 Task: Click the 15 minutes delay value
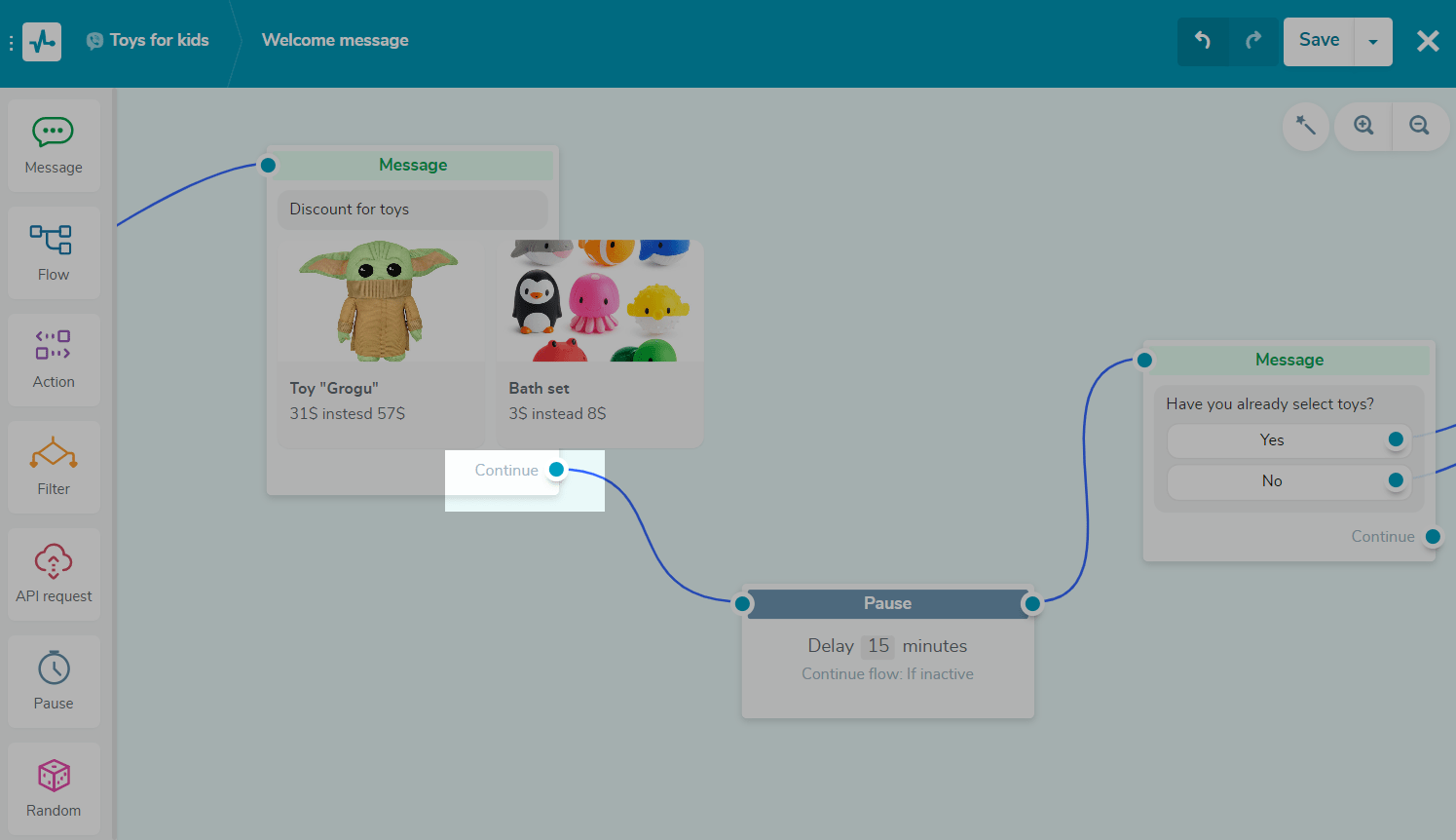[x=877, y=646]
